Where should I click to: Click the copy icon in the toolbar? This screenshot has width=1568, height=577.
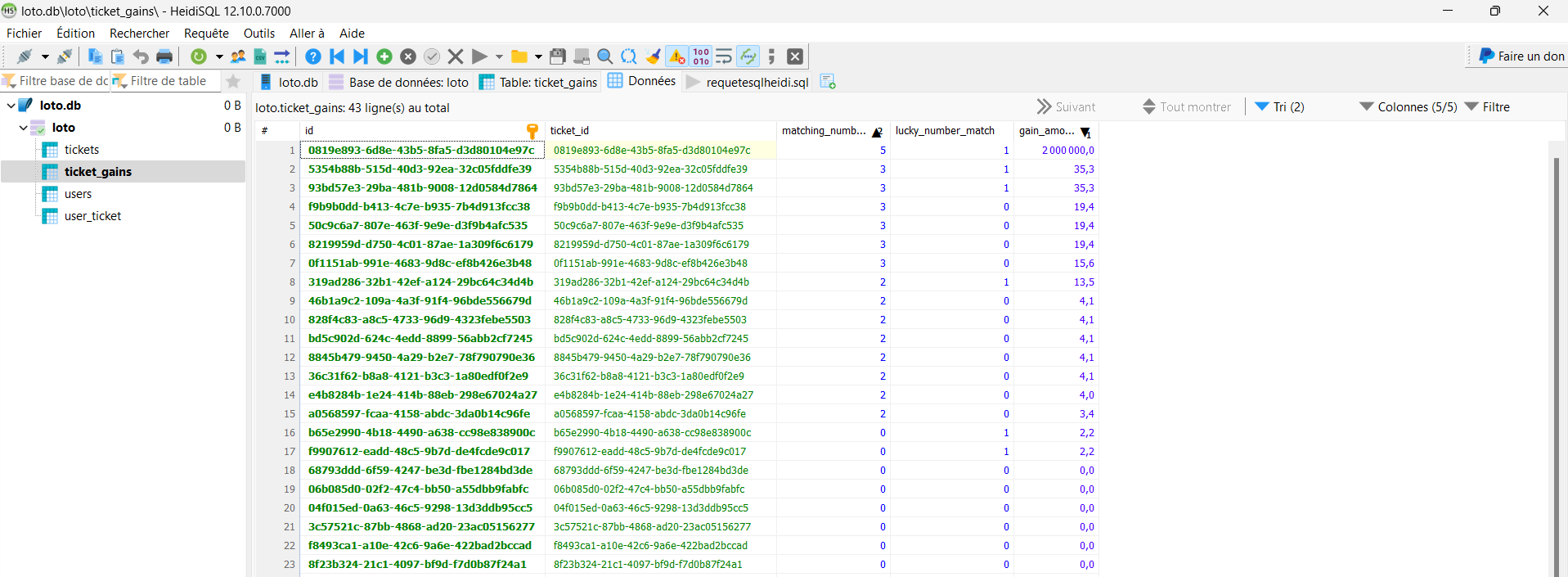(x=95, y=56)
